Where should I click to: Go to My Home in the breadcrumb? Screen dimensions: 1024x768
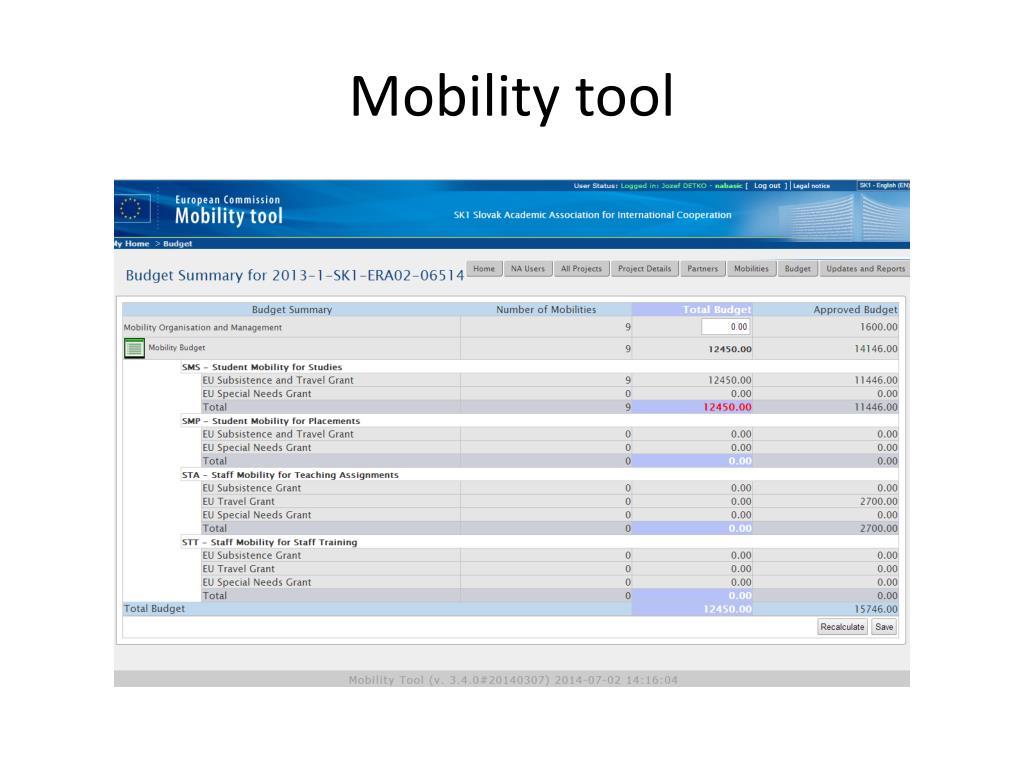132,244
